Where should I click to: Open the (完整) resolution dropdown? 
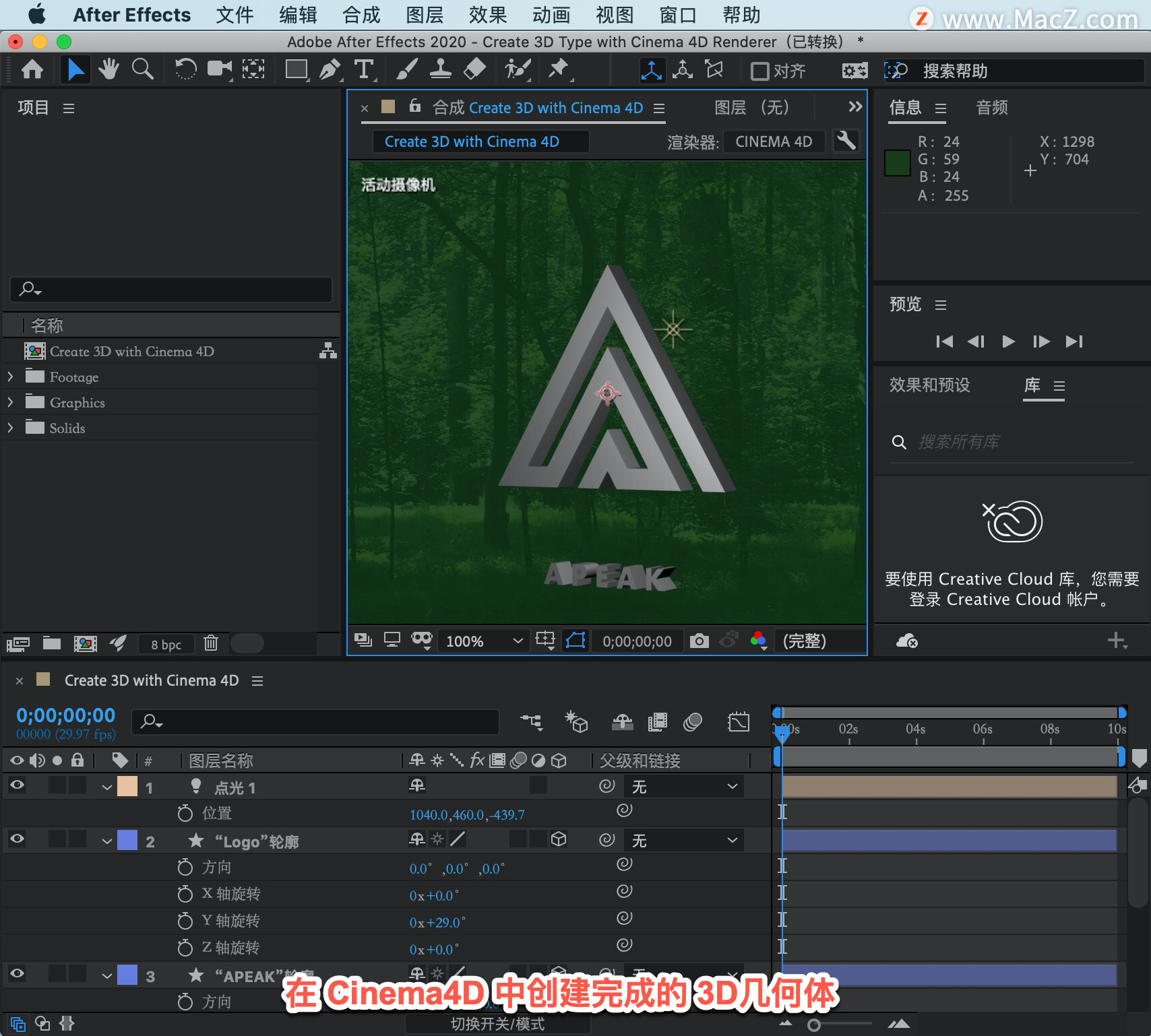pyautogui.click(x=819, y=641)
